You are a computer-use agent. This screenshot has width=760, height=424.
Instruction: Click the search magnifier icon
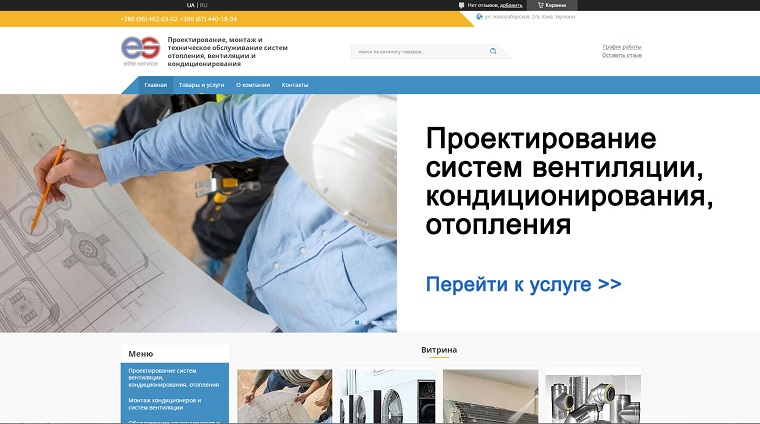(493, 51)
